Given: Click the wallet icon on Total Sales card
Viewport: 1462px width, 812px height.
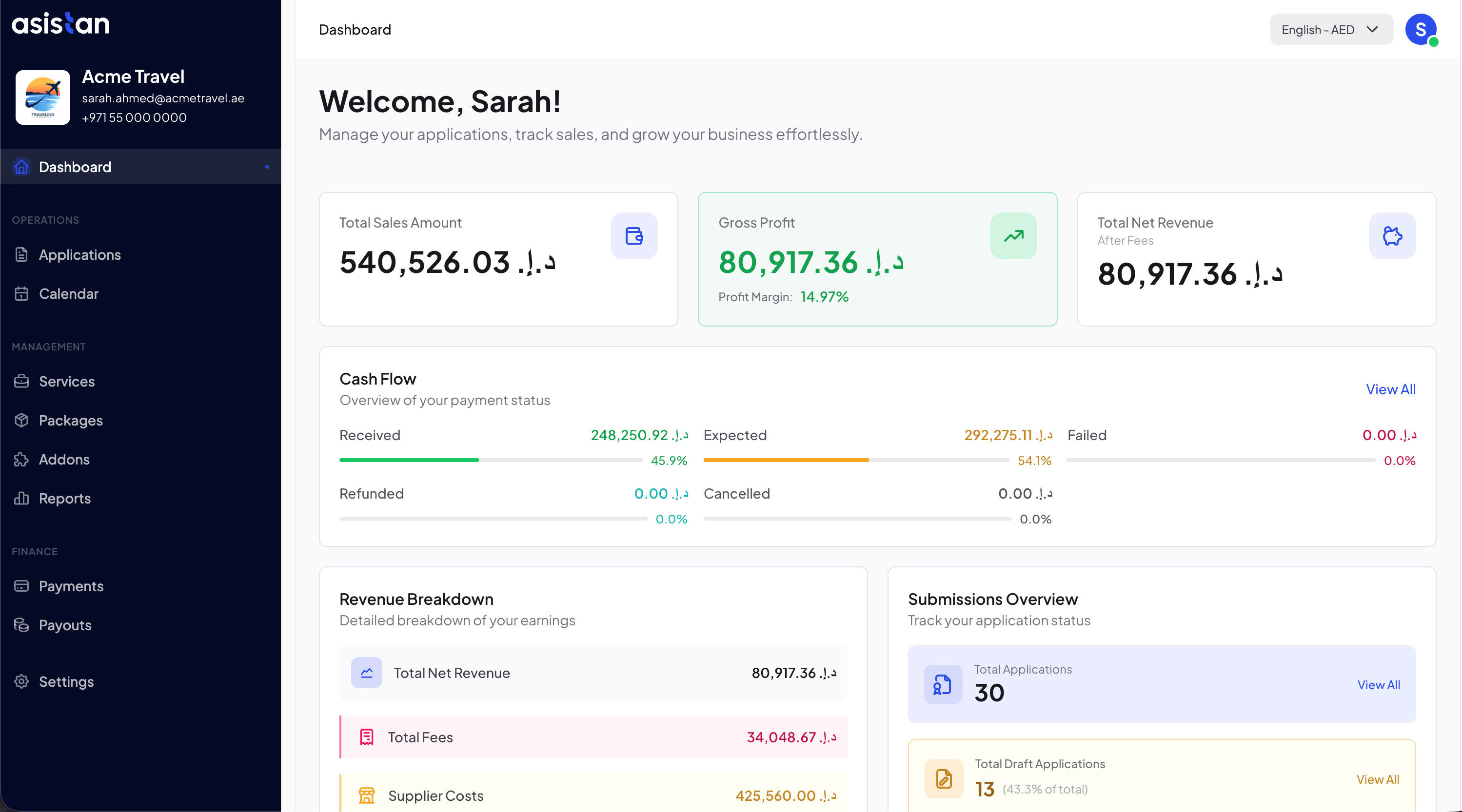Looking at the screenshot, I should pos(634,235).
